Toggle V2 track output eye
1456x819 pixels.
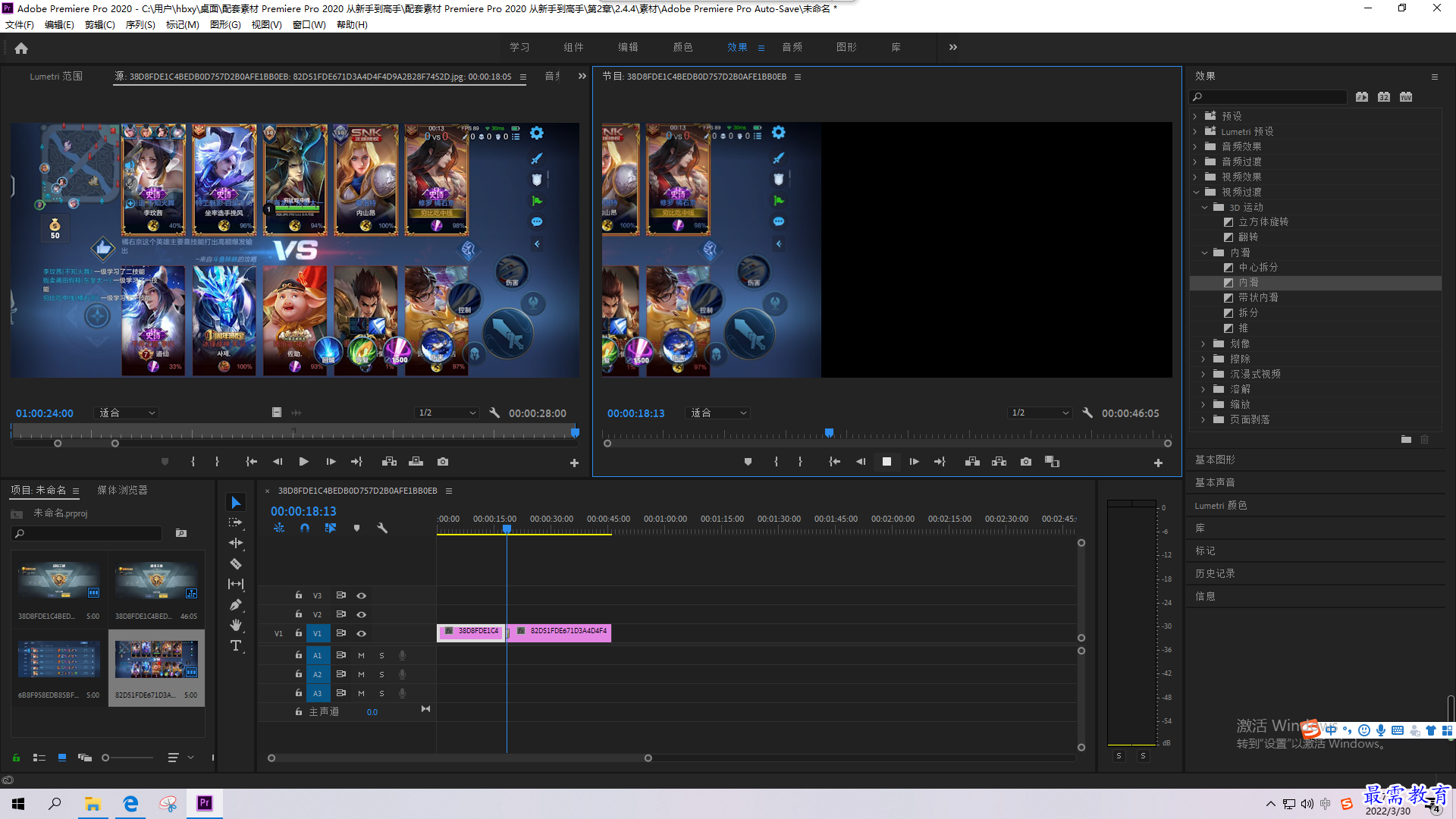pyautogui.click(x=362, y=614)
